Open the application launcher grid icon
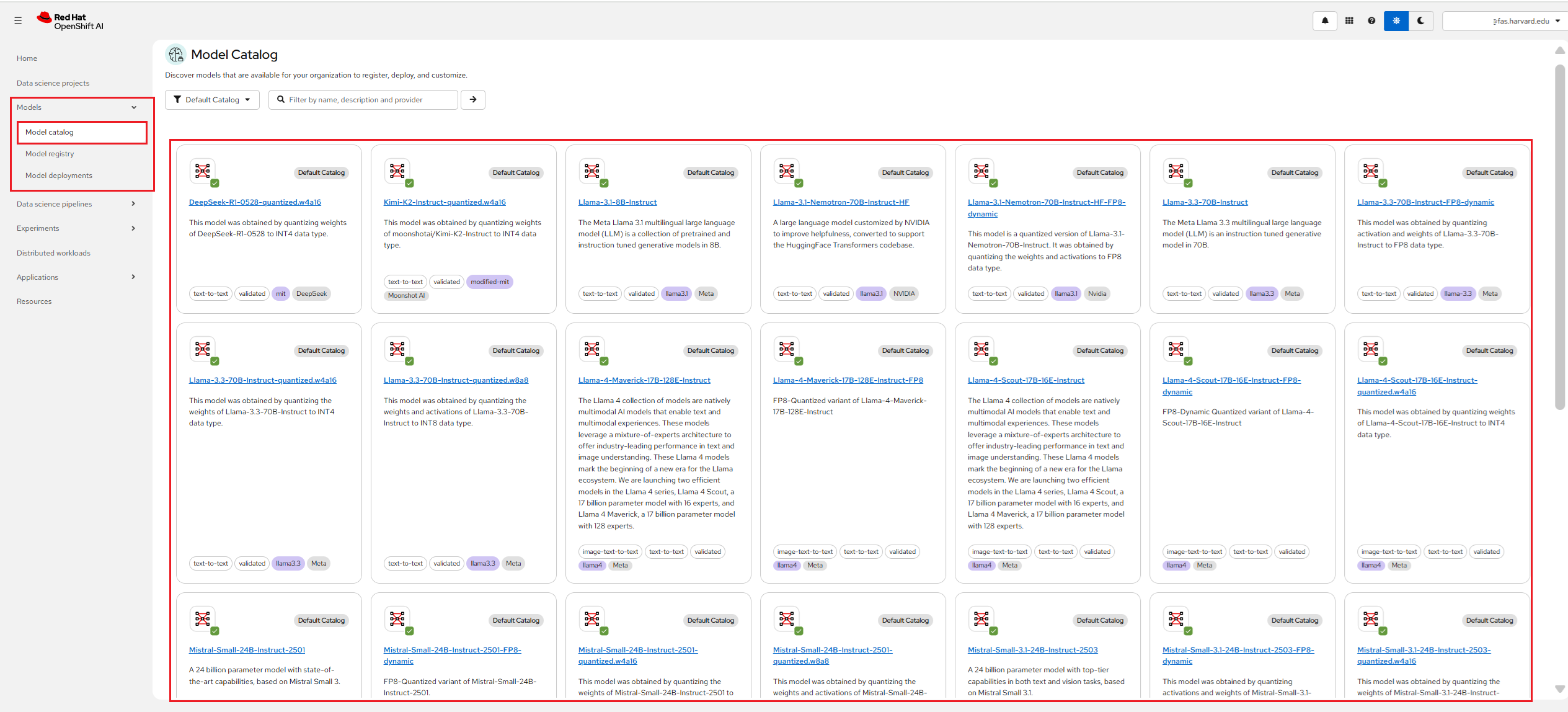The height and width of the screenshot is (712, 1568). [x=1349, y=21]
